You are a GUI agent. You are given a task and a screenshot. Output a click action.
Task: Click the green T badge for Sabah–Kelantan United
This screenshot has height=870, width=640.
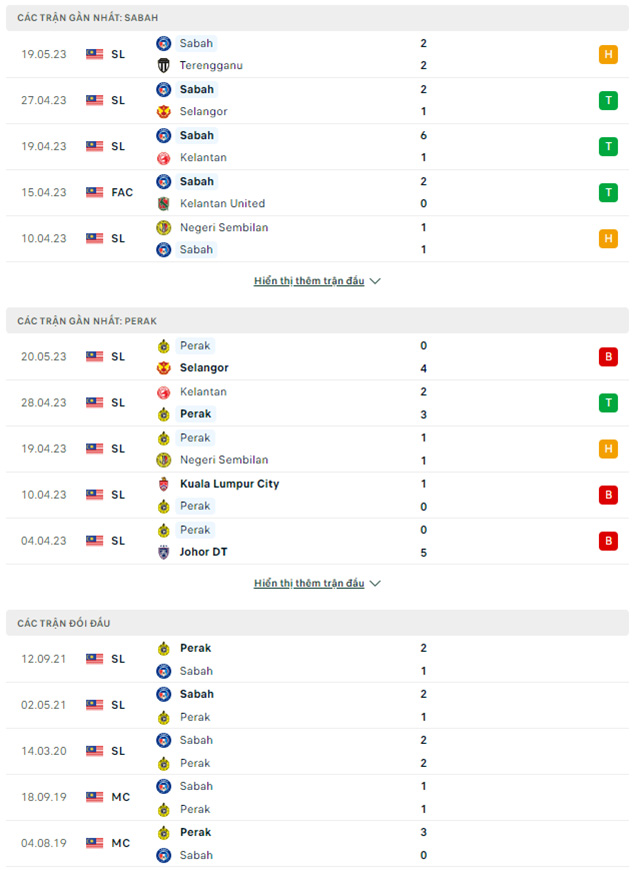(608, 192)
